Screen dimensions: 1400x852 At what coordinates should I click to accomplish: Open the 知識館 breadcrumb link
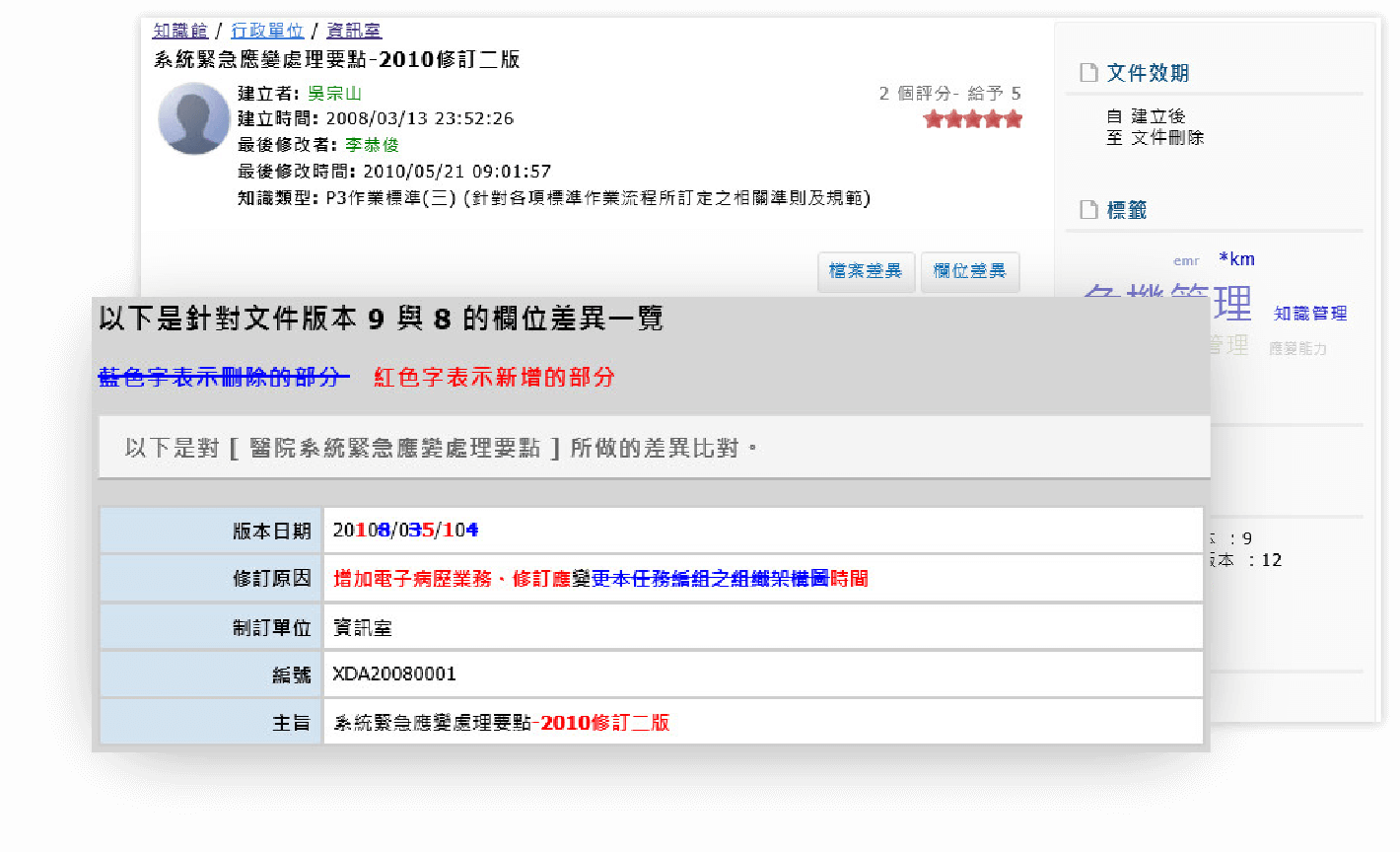[x=180, y=31]
